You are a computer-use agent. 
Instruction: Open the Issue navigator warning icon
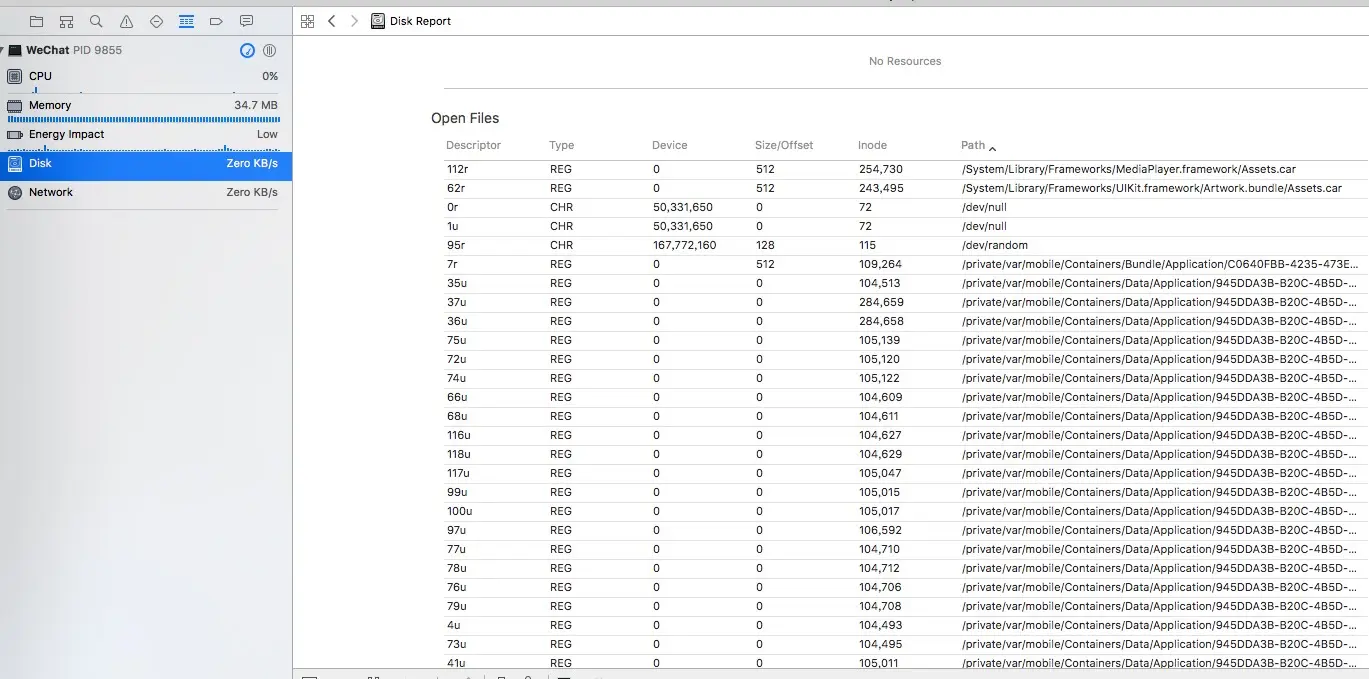tap(125, 20)
